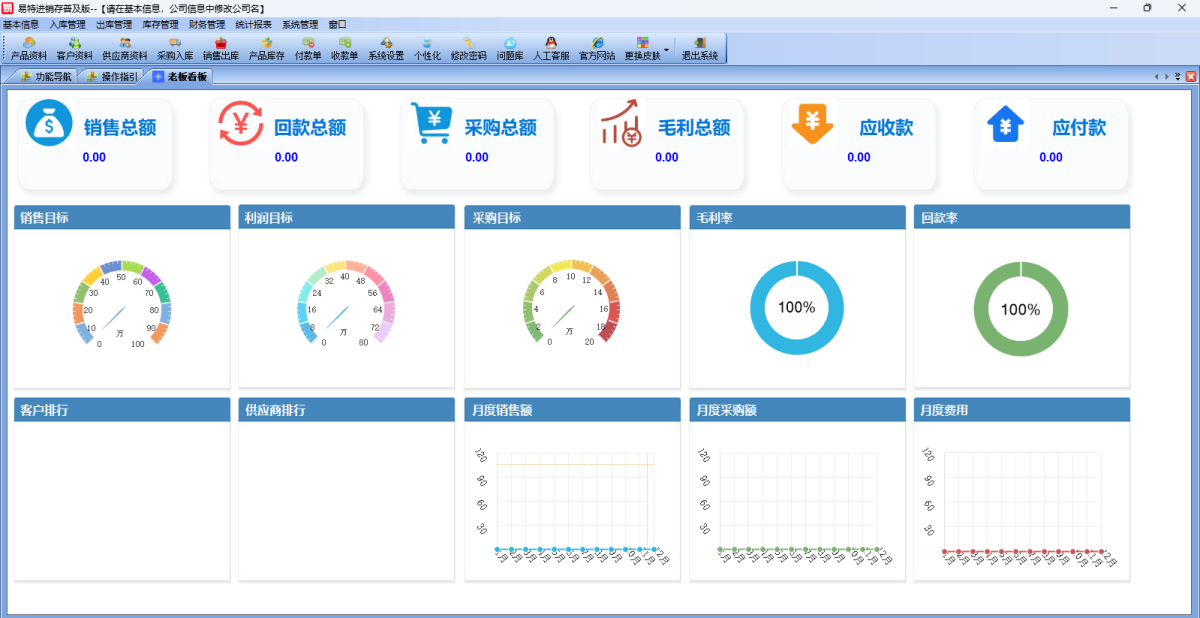Click 退出系统 to exit the system
Screen dimensions: 1200x618
[x=700, y=48]
